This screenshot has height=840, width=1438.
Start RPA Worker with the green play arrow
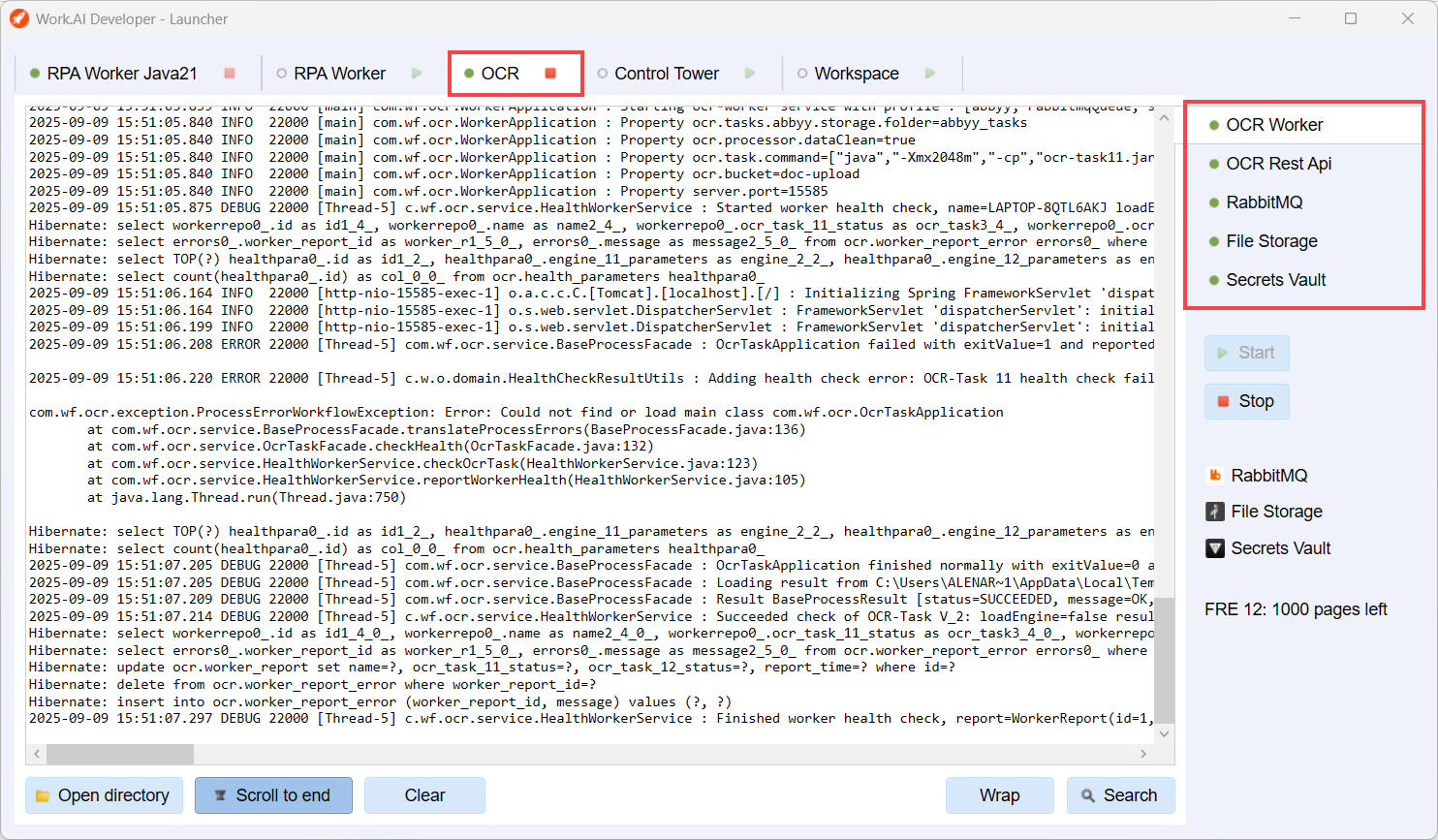click(417, 74)
